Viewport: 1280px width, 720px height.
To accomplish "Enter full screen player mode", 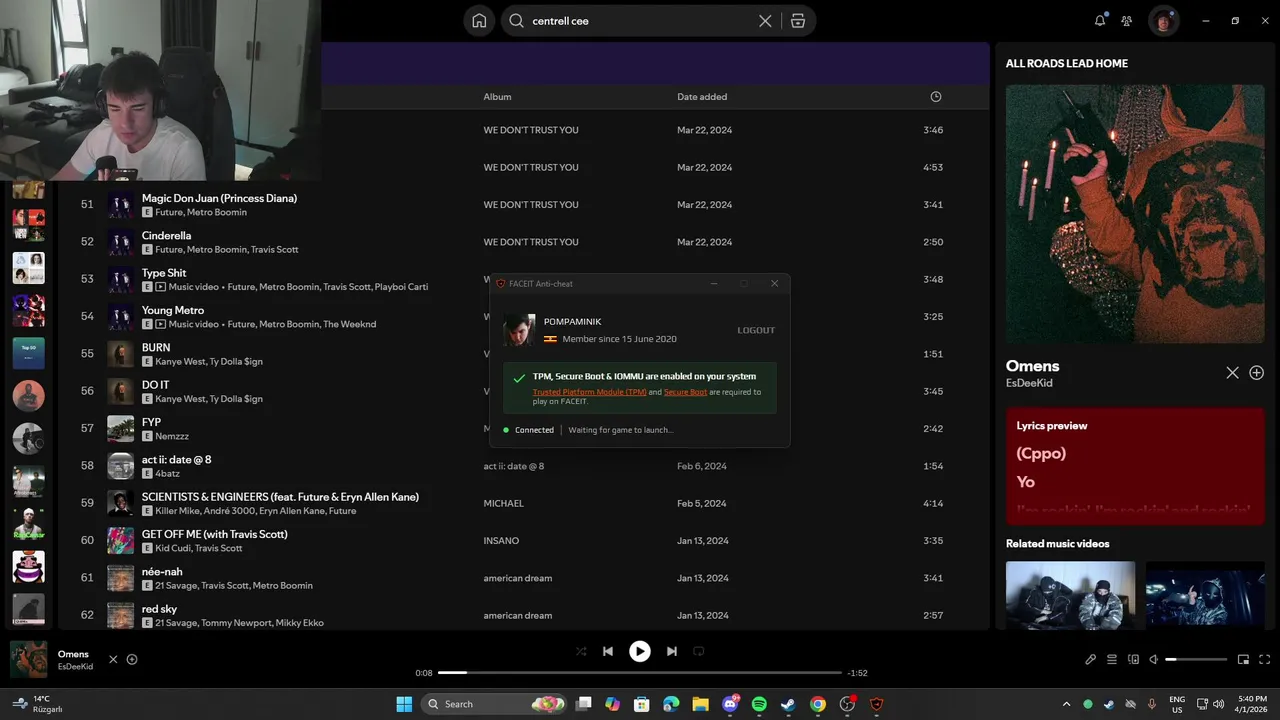I will pos(1264,660).
